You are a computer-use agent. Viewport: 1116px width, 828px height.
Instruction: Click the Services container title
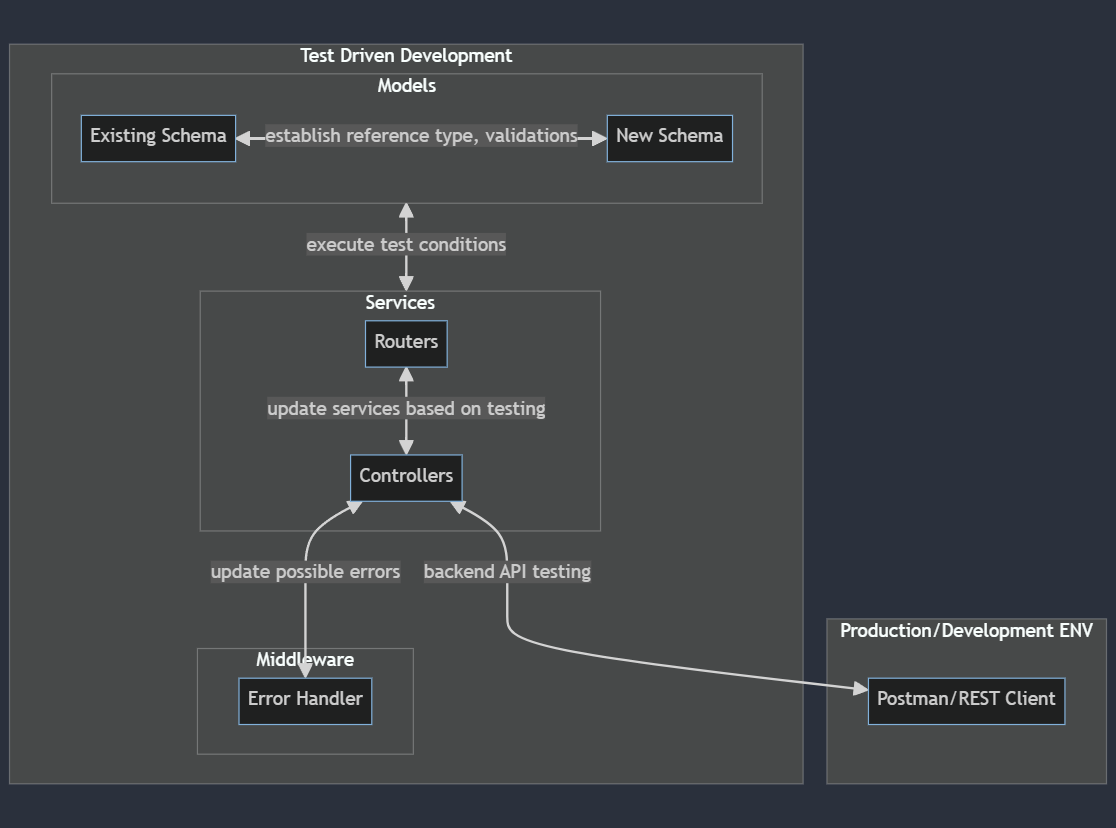coord(400,303)
